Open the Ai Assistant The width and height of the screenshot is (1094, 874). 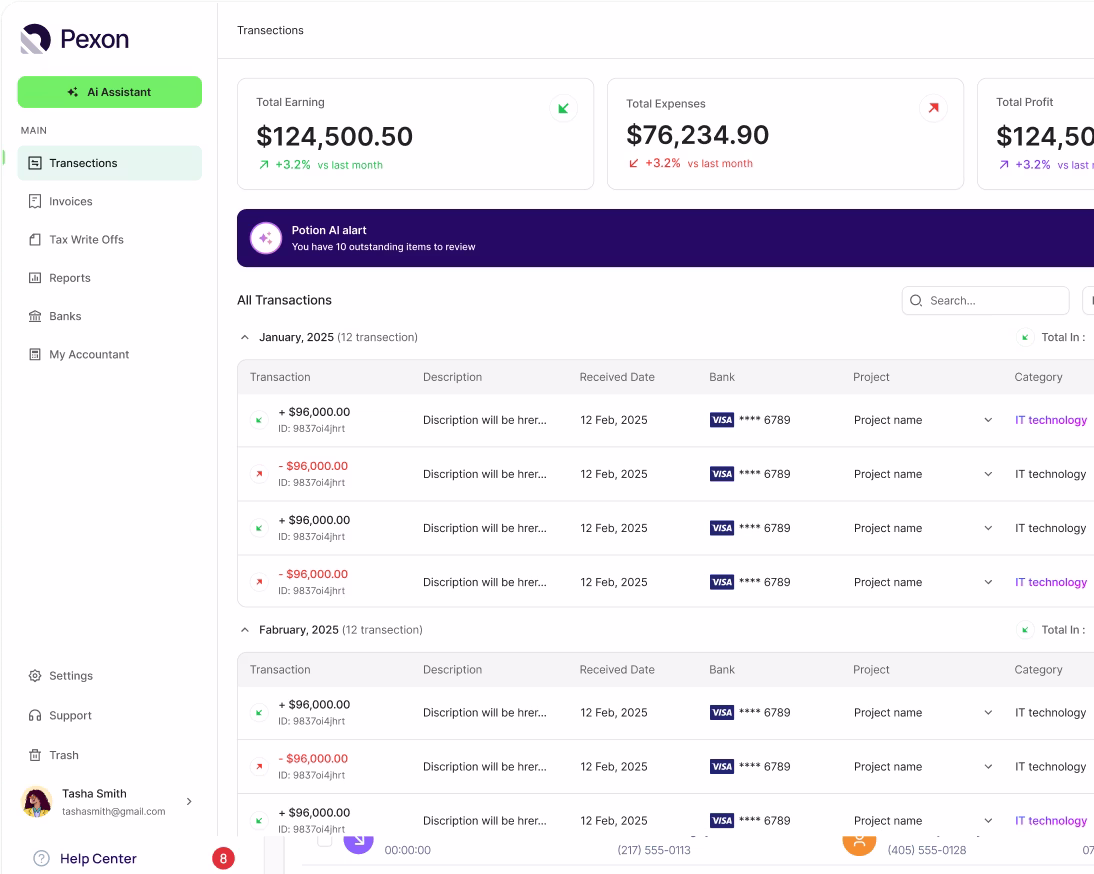pos(110,92)
